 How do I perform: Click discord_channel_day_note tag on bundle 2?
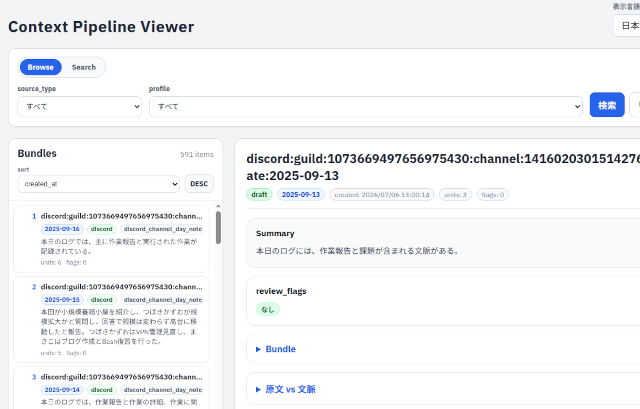[163, 300]
